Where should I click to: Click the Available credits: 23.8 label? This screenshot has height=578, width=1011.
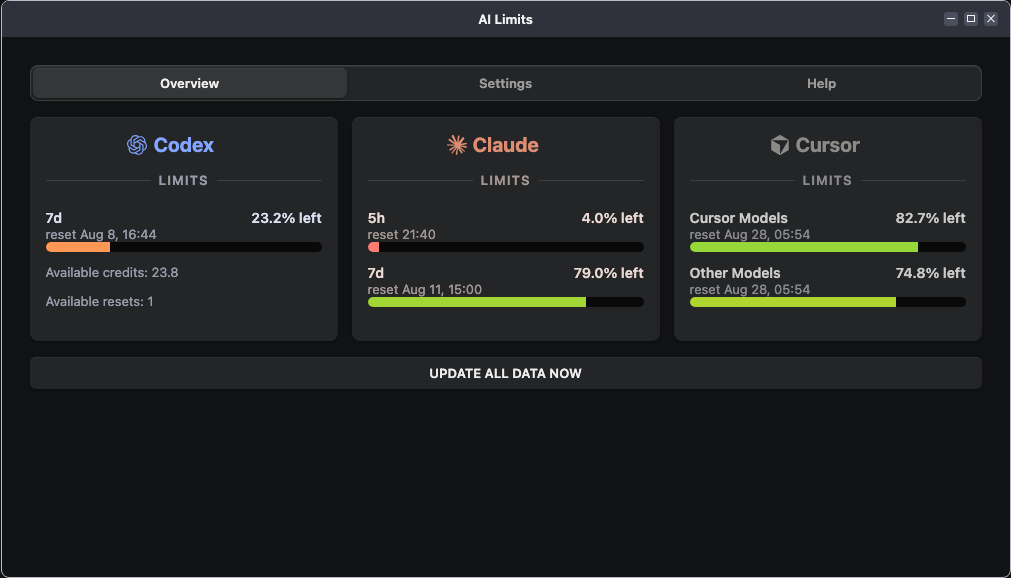coord(112,273)
